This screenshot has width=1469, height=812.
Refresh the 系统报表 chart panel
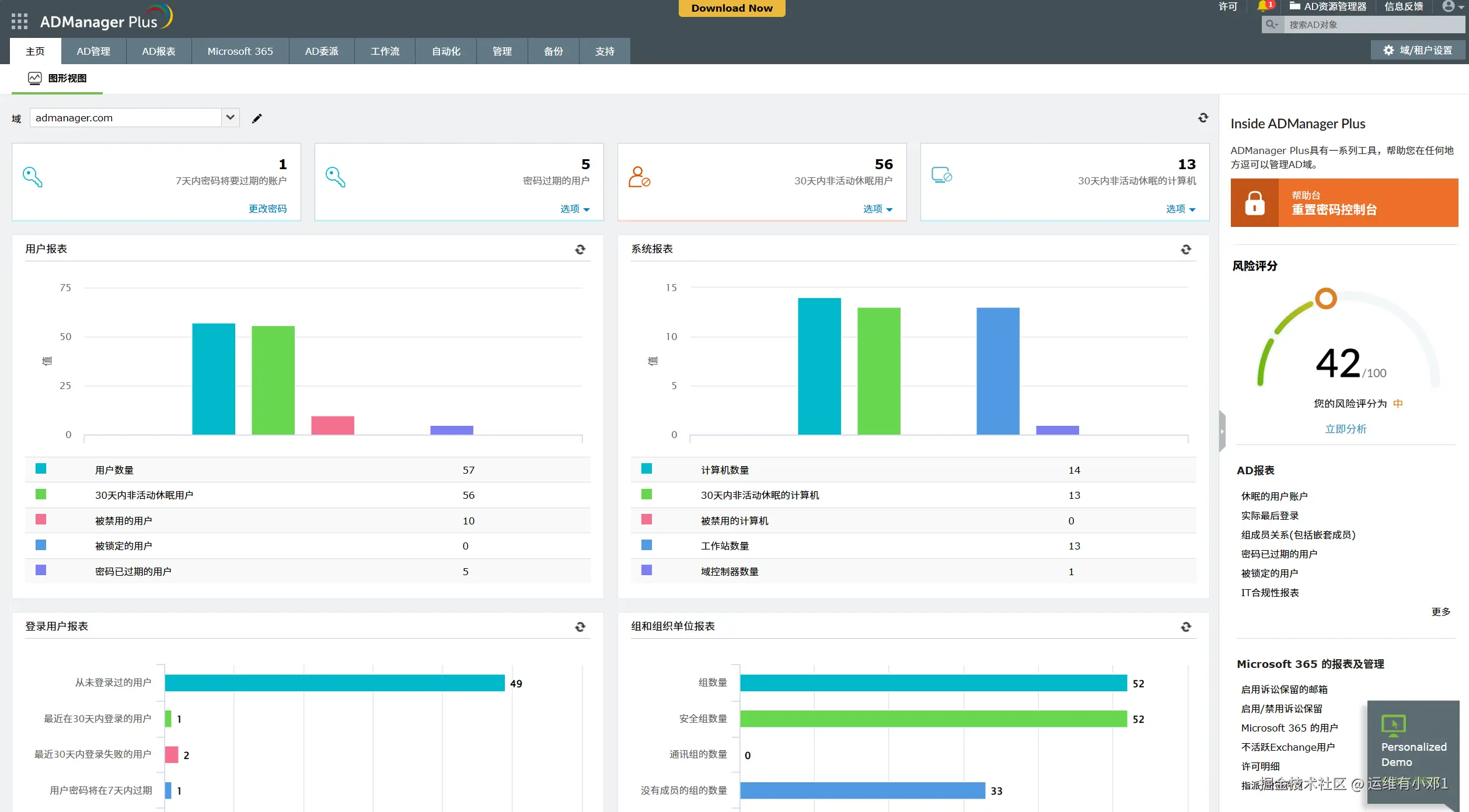click(1185, 250)
